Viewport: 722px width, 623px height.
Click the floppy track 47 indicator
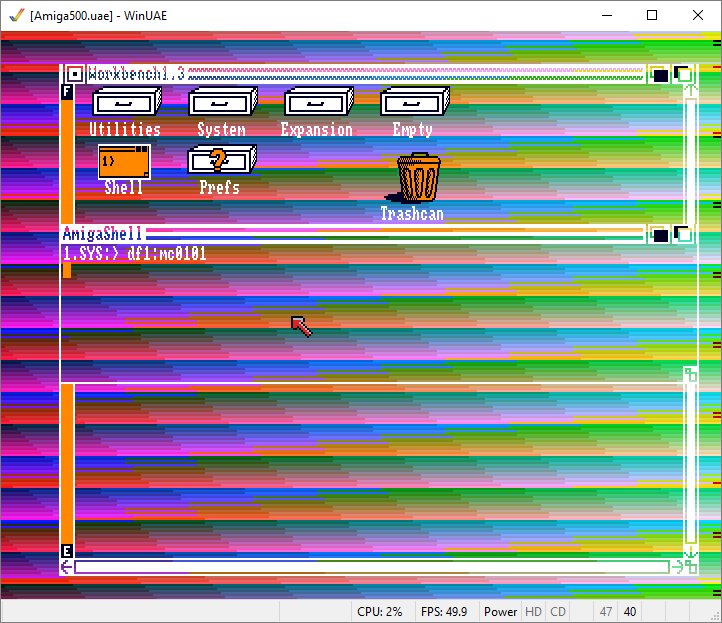coord(606,611)
